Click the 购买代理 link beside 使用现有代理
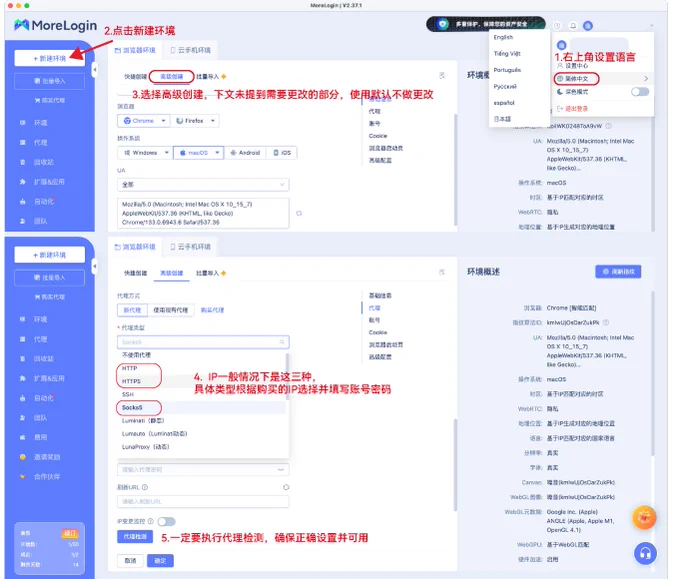The width and height of the screenshot is (680, 579). pyautogui.click(x=212, y=310)
